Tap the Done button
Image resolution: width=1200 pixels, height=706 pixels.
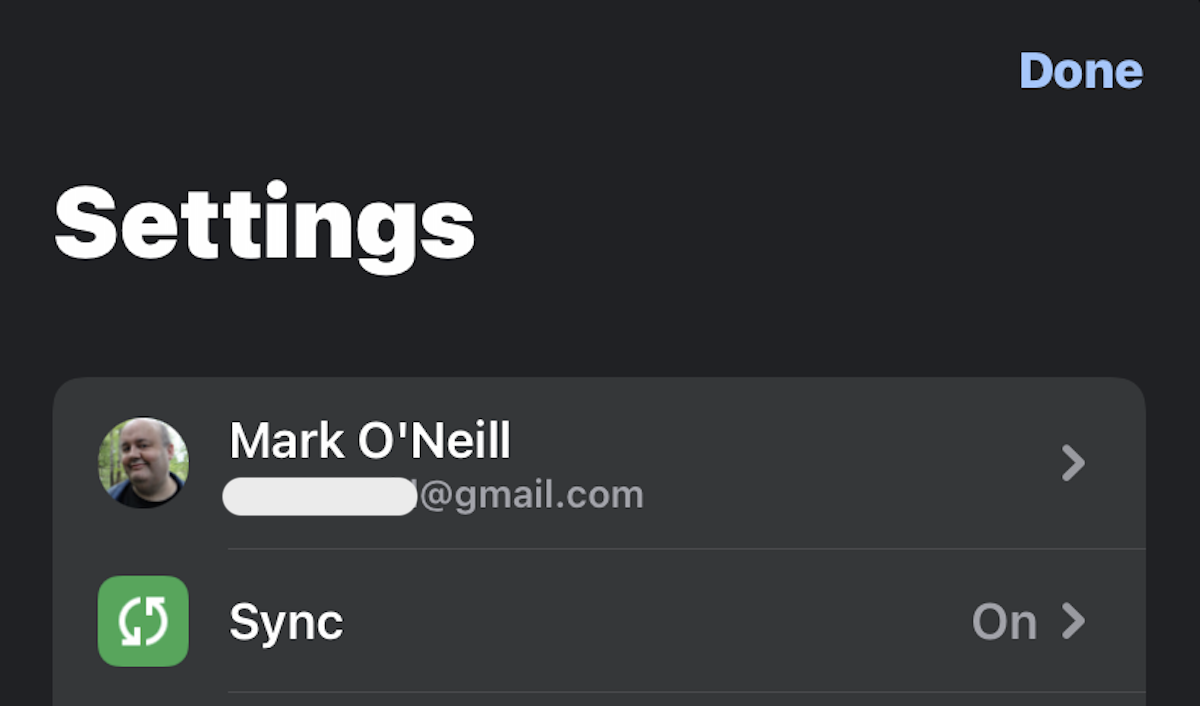[x=1080, y=71]
